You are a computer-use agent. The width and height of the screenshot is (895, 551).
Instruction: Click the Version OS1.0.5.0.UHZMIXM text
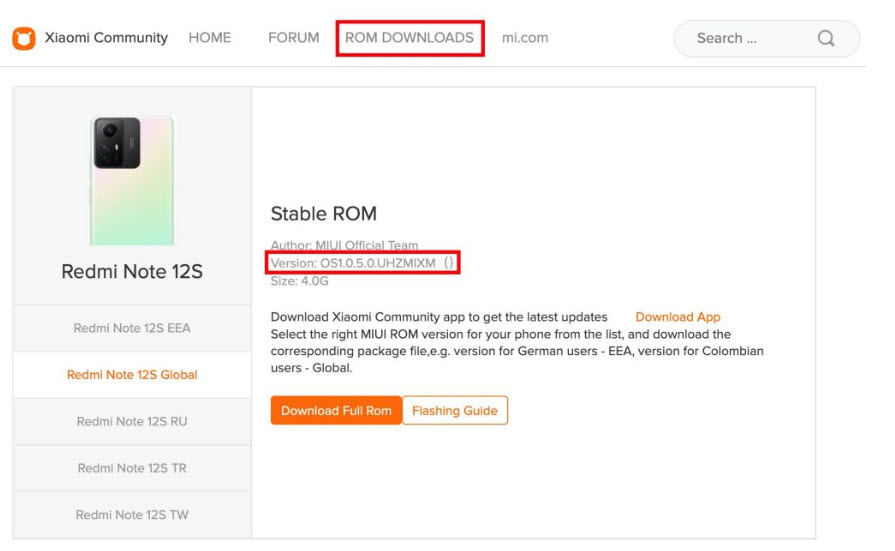362,263
